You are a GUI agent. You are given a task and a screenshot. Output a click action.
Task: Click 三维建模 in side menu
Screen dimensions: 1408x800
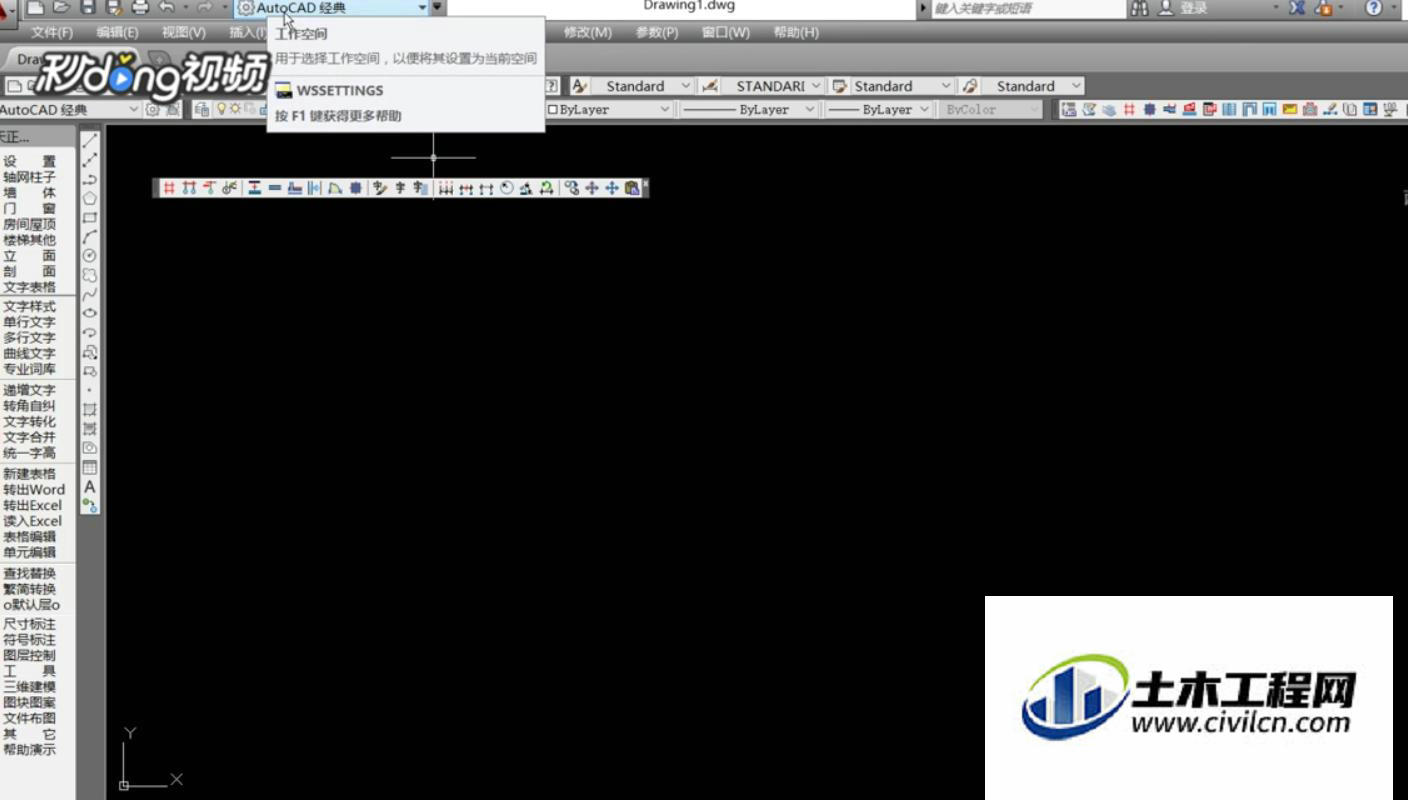[x=30, y=687]
